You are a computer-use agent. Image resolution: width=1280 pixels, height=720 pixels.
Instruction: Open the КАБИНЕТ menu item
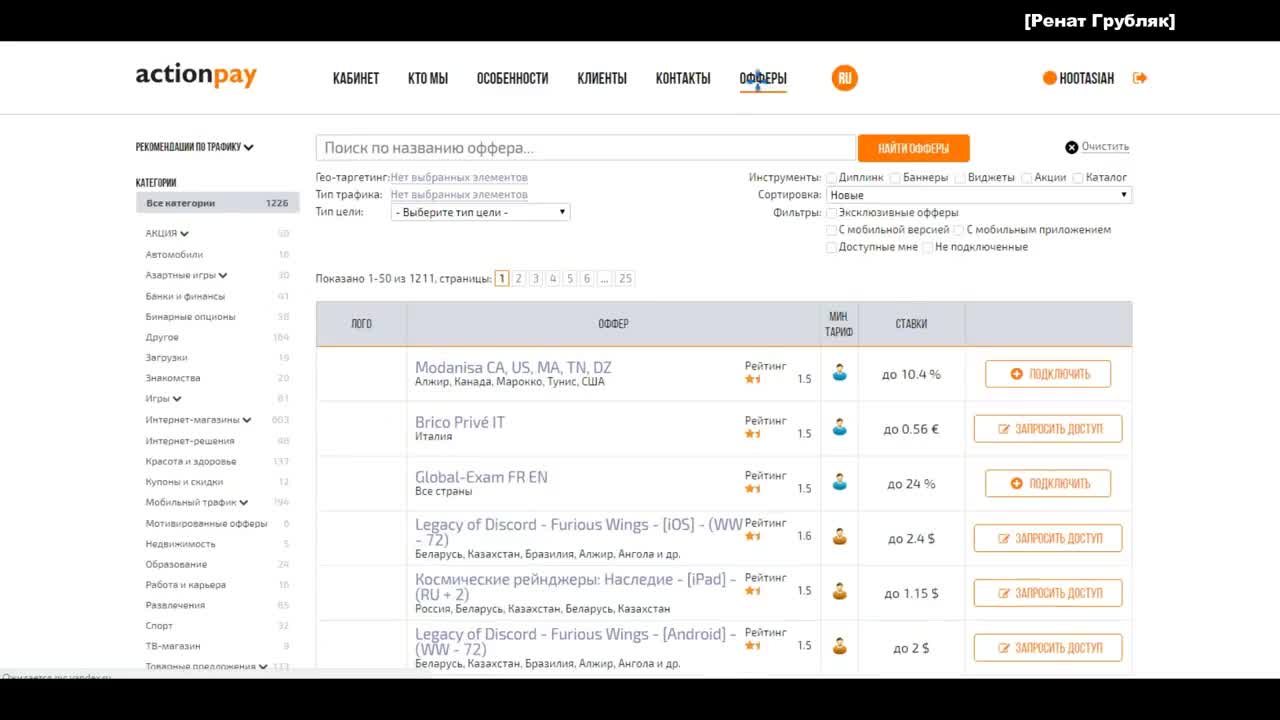pyautogui.click(x=356, y=78)
